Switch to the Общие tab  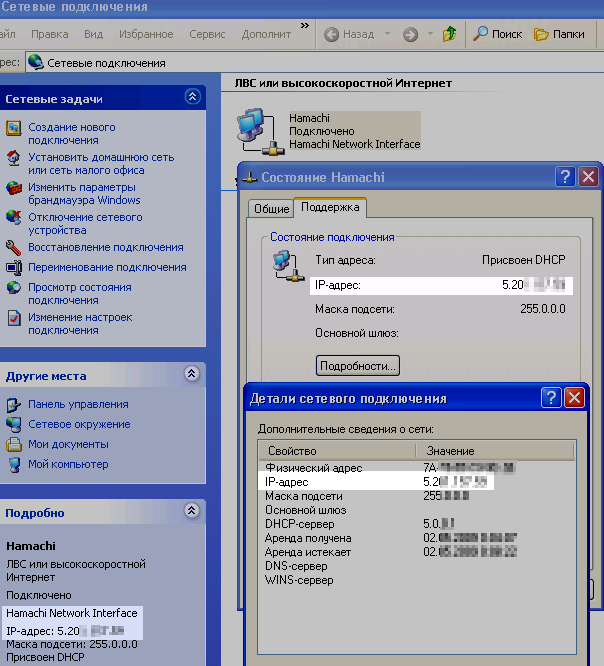click(x=271, y=209)
